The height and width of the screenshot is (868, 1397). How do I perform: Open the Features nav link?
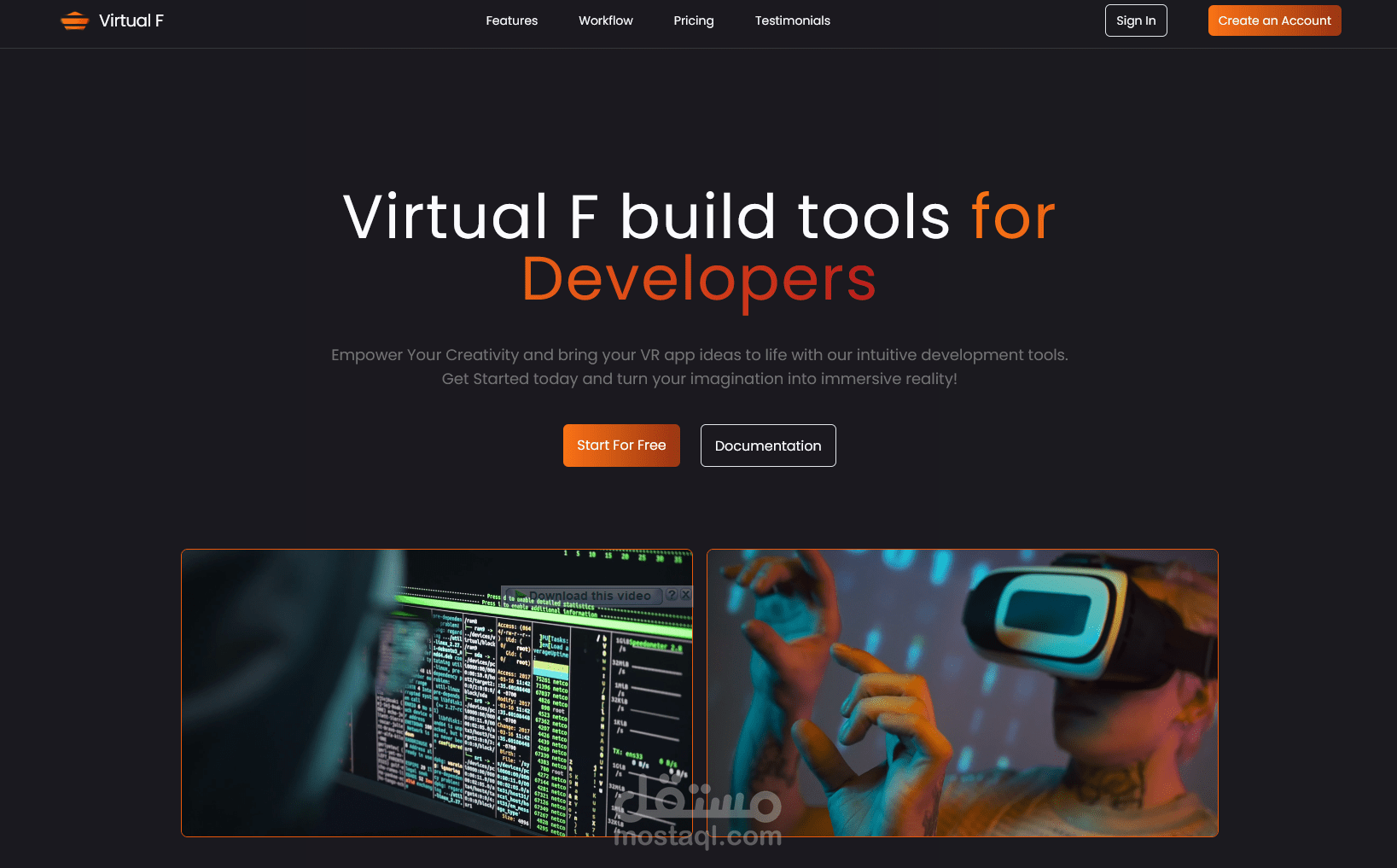[512, 20]
